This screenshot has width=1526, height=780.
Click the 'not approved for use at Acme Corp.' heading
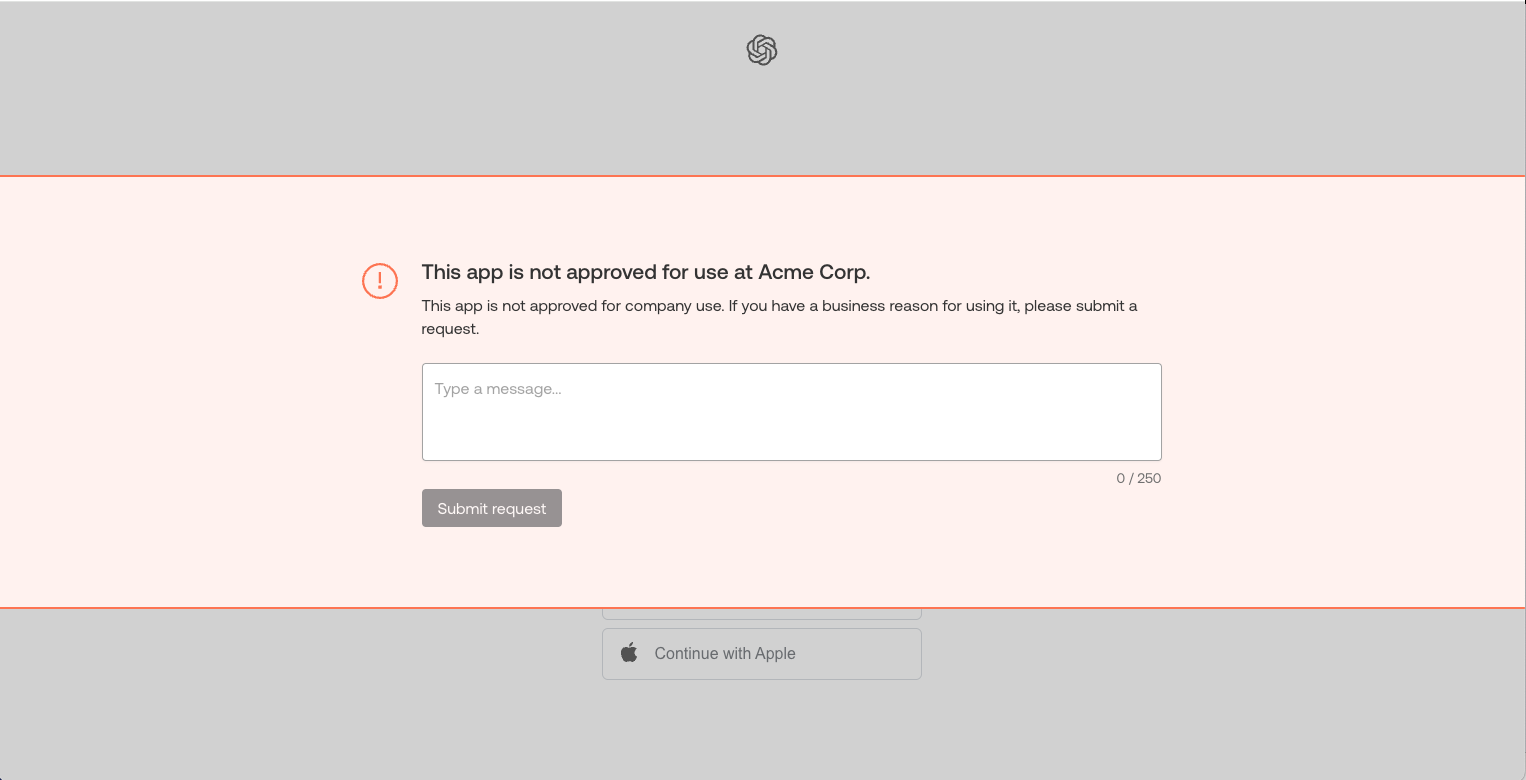(646, 272)
